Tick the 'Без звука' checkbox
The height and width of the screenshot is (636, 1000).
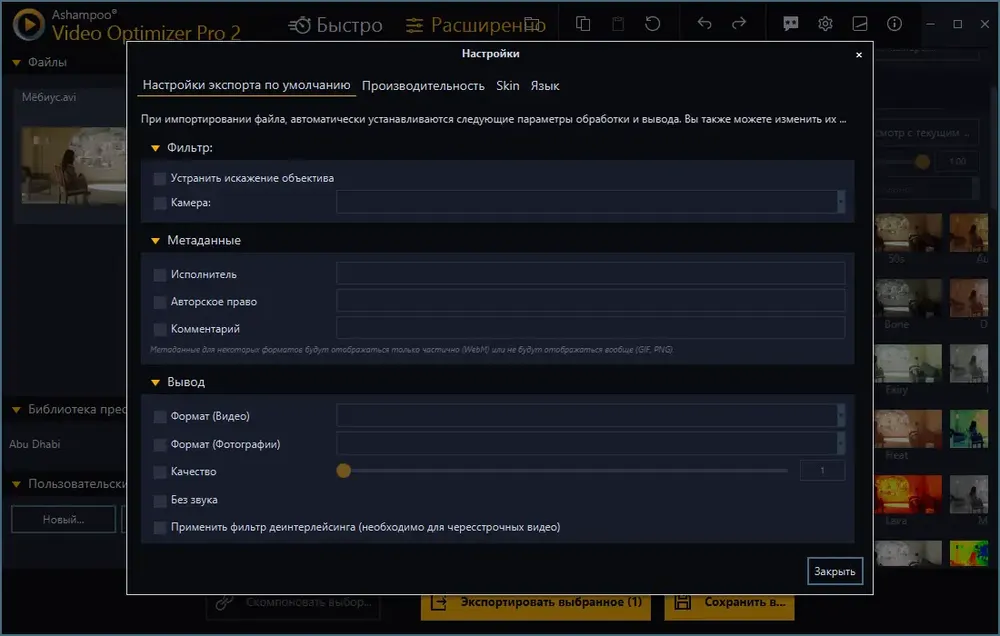tap(160, 500)
